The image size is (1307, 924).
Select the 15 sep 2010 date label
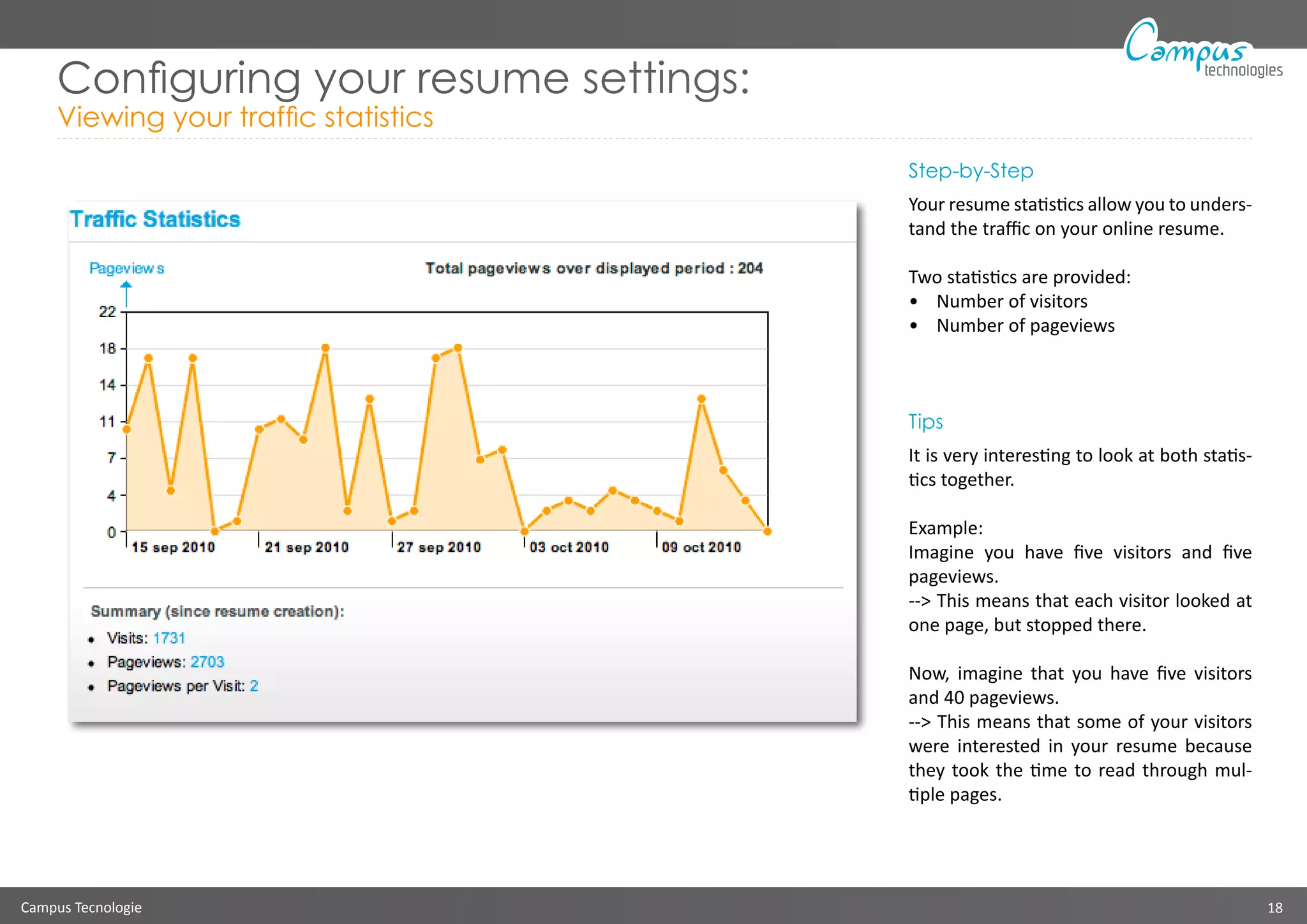[x=173, y=547]
